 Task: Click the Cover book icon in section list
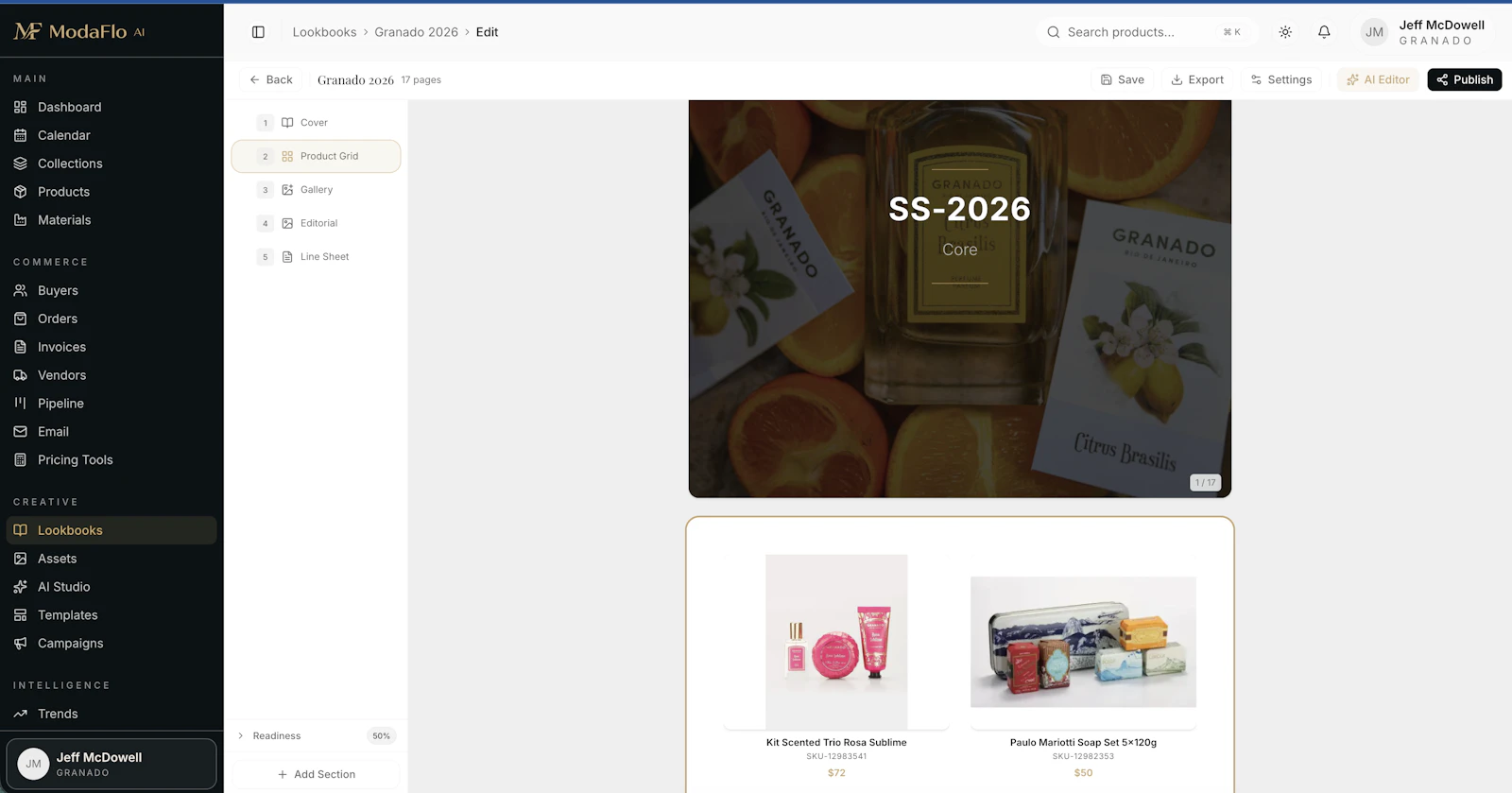287,123
